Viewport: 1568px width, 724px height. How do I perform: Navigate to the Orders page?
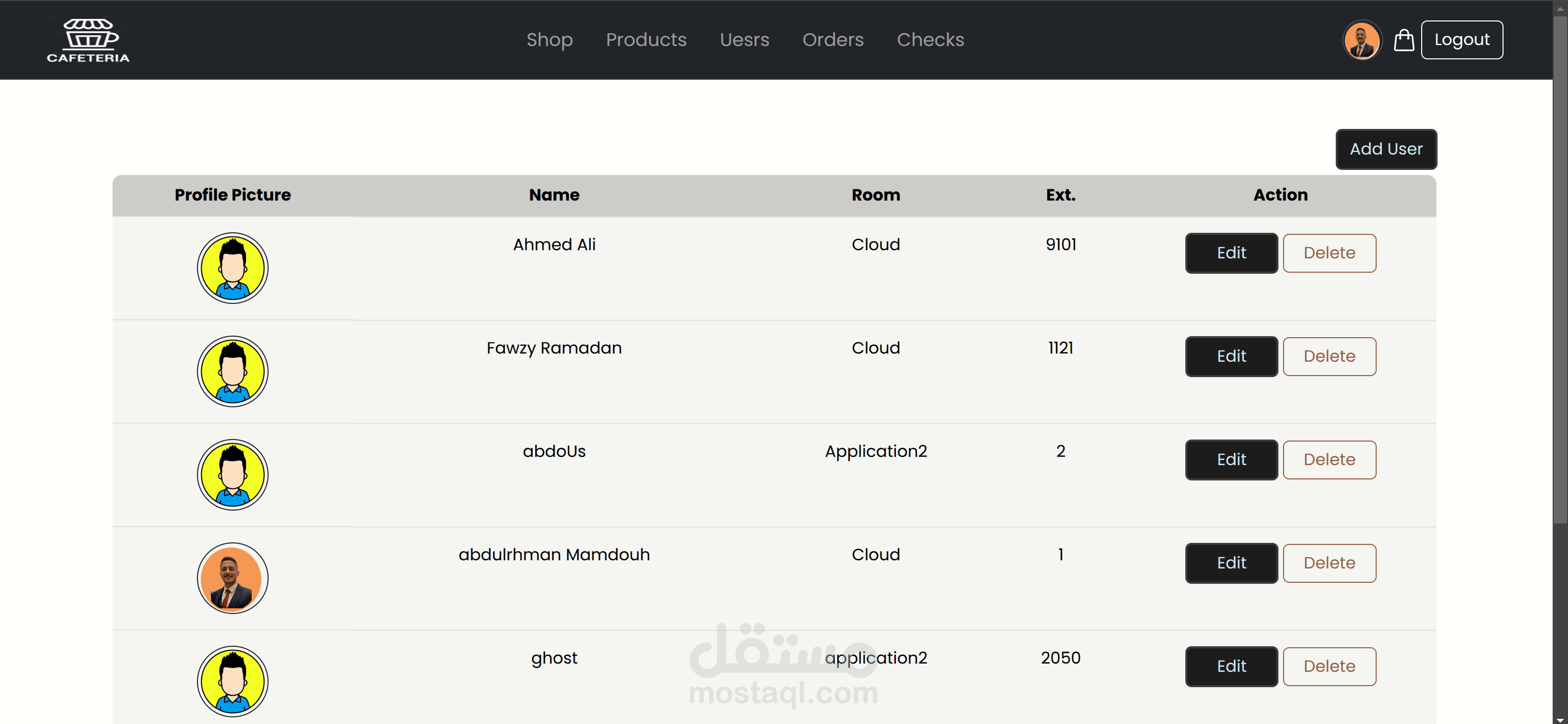coord(832,39)
